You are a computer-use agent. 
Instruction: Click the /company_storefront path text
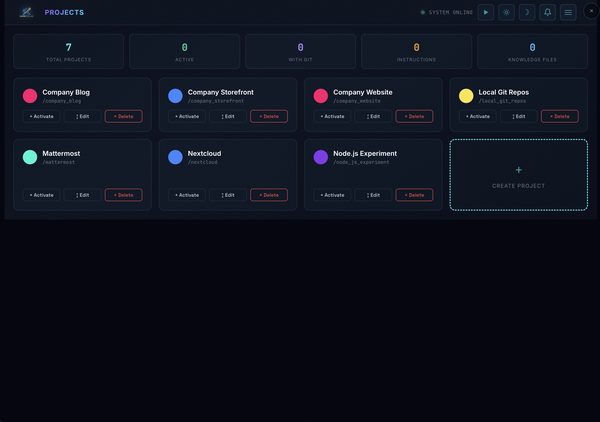pos(216,101)
